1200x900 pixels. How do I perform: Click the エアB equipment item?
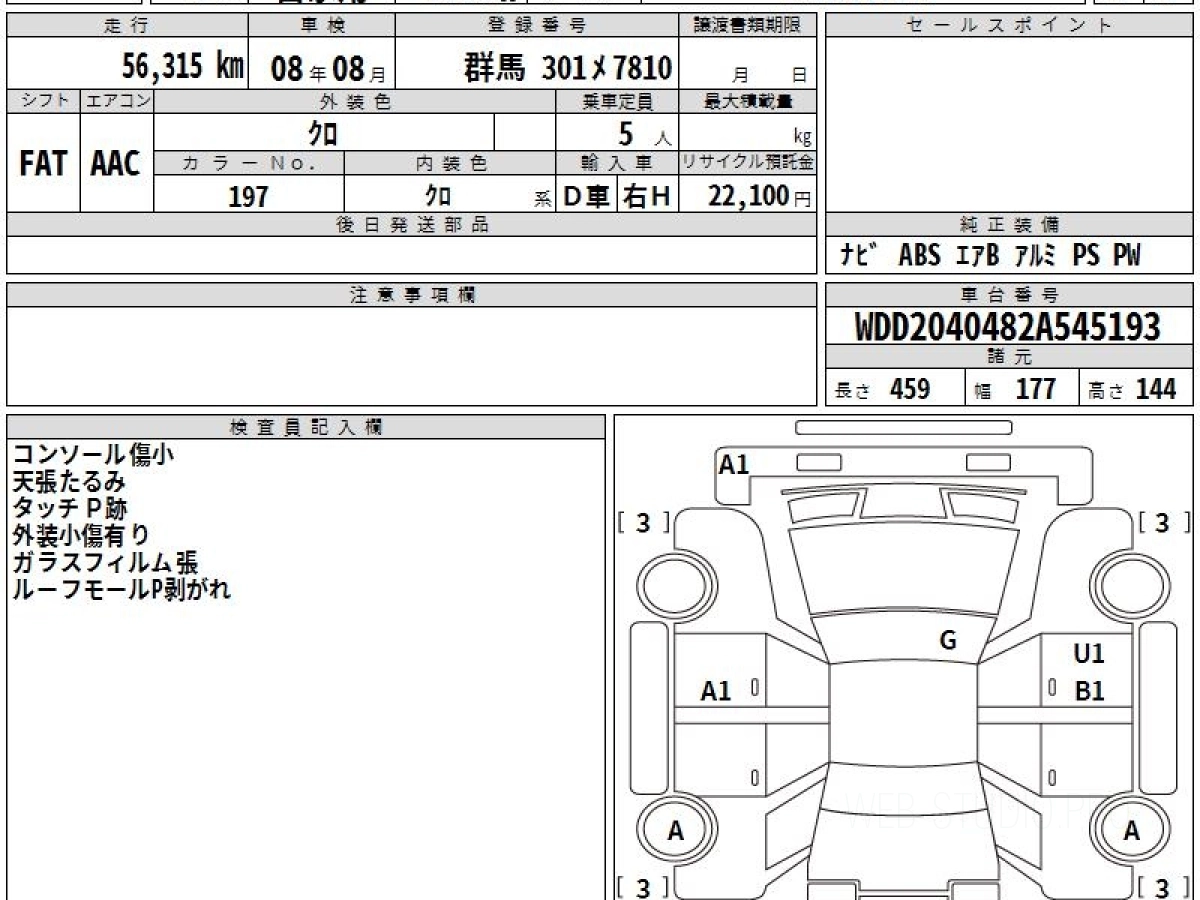[x=977, y=256]
